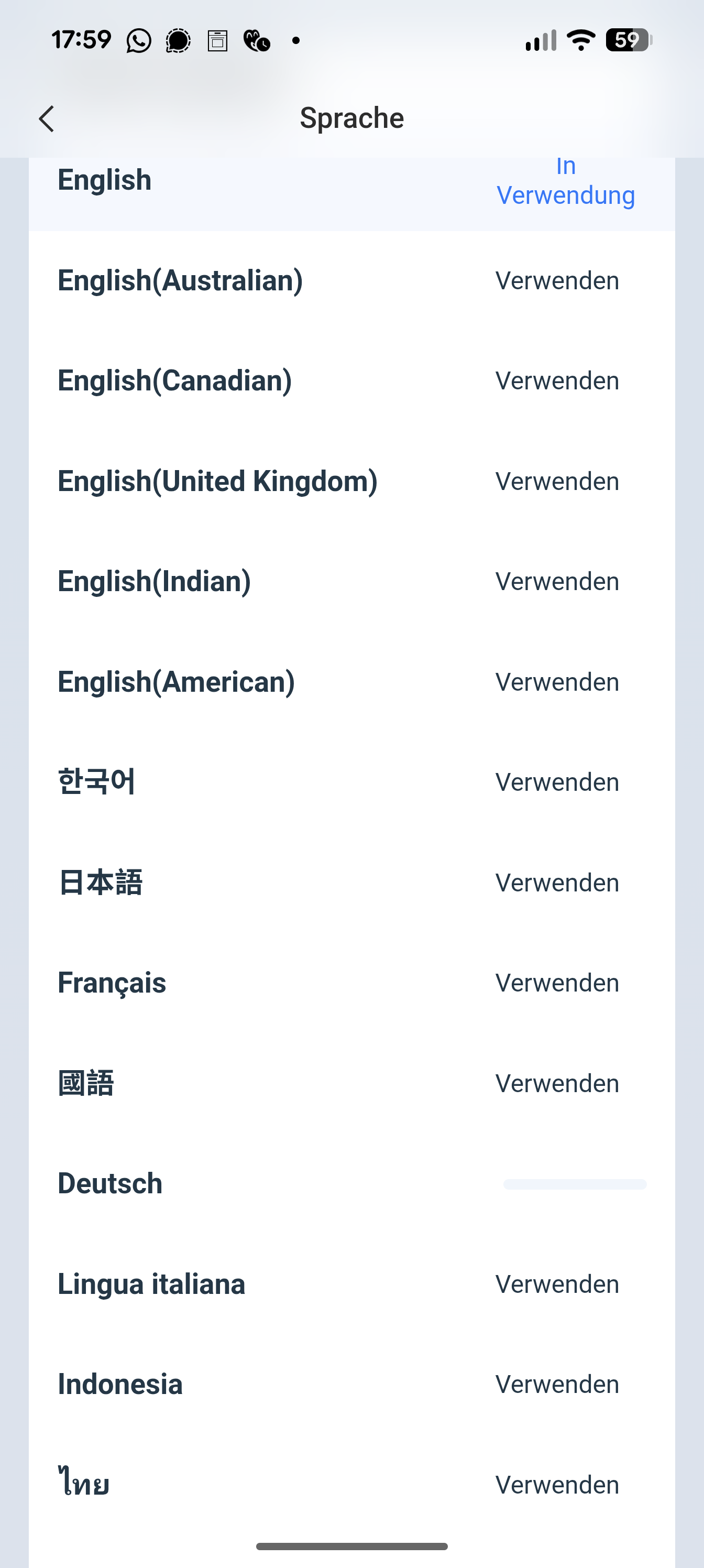Select Verwenden for English(Canadian)
The width and height of the screenshot is (704, 1568).
(x=557, y=381)
